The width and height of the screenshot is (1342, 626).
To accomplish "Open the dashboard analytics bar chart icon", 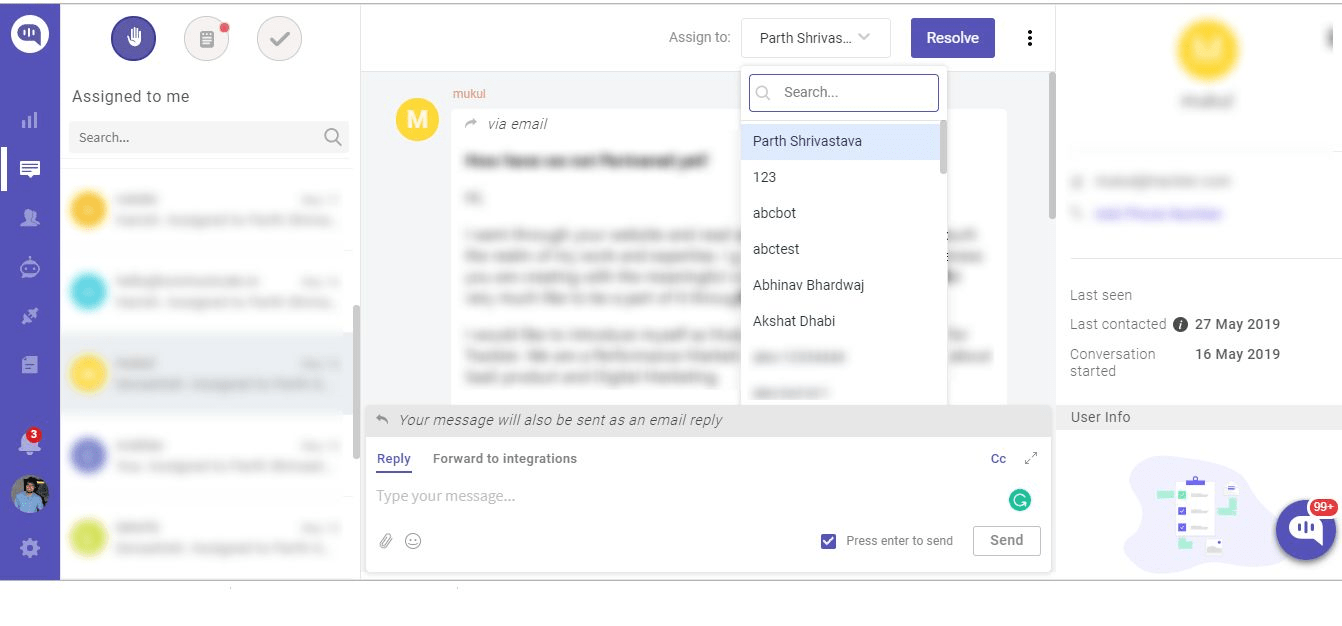I will [29, 120].
